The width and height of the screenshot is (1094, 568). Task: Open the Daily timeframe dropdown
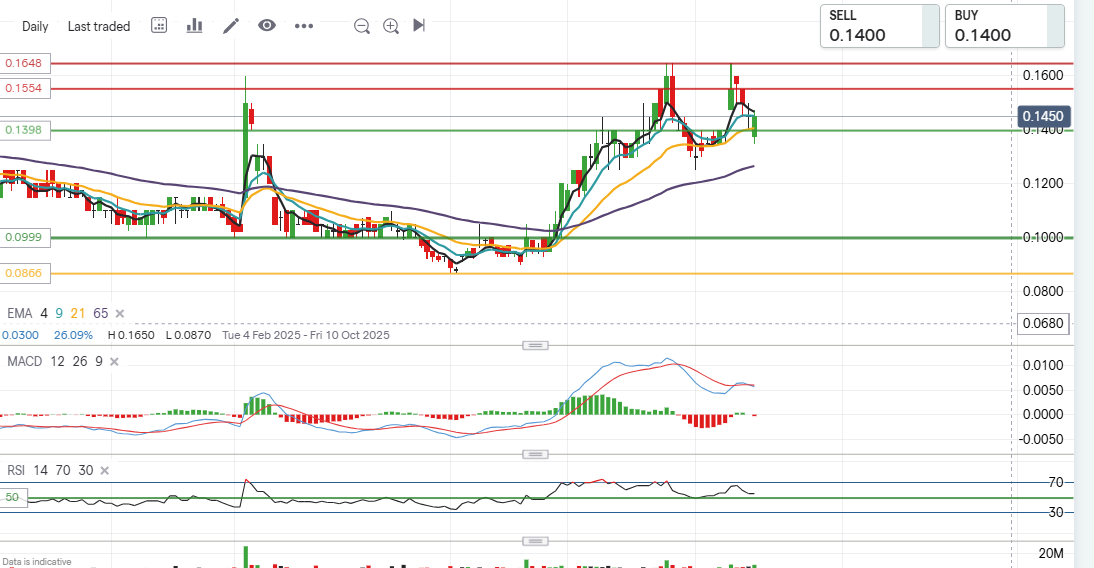[35, 26]
